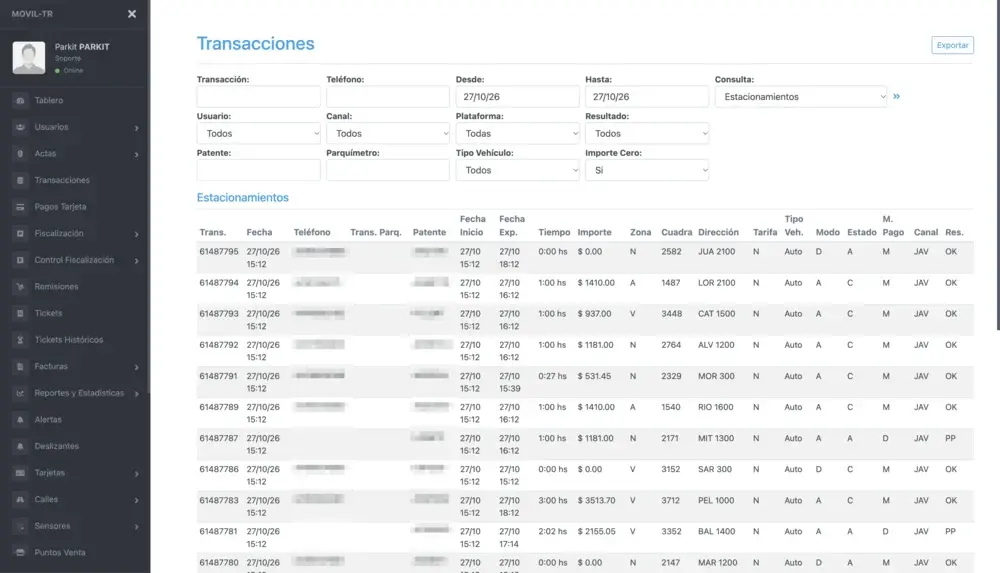Click transaction number 61487787
Screen dimensions: 1000x573
219,438
